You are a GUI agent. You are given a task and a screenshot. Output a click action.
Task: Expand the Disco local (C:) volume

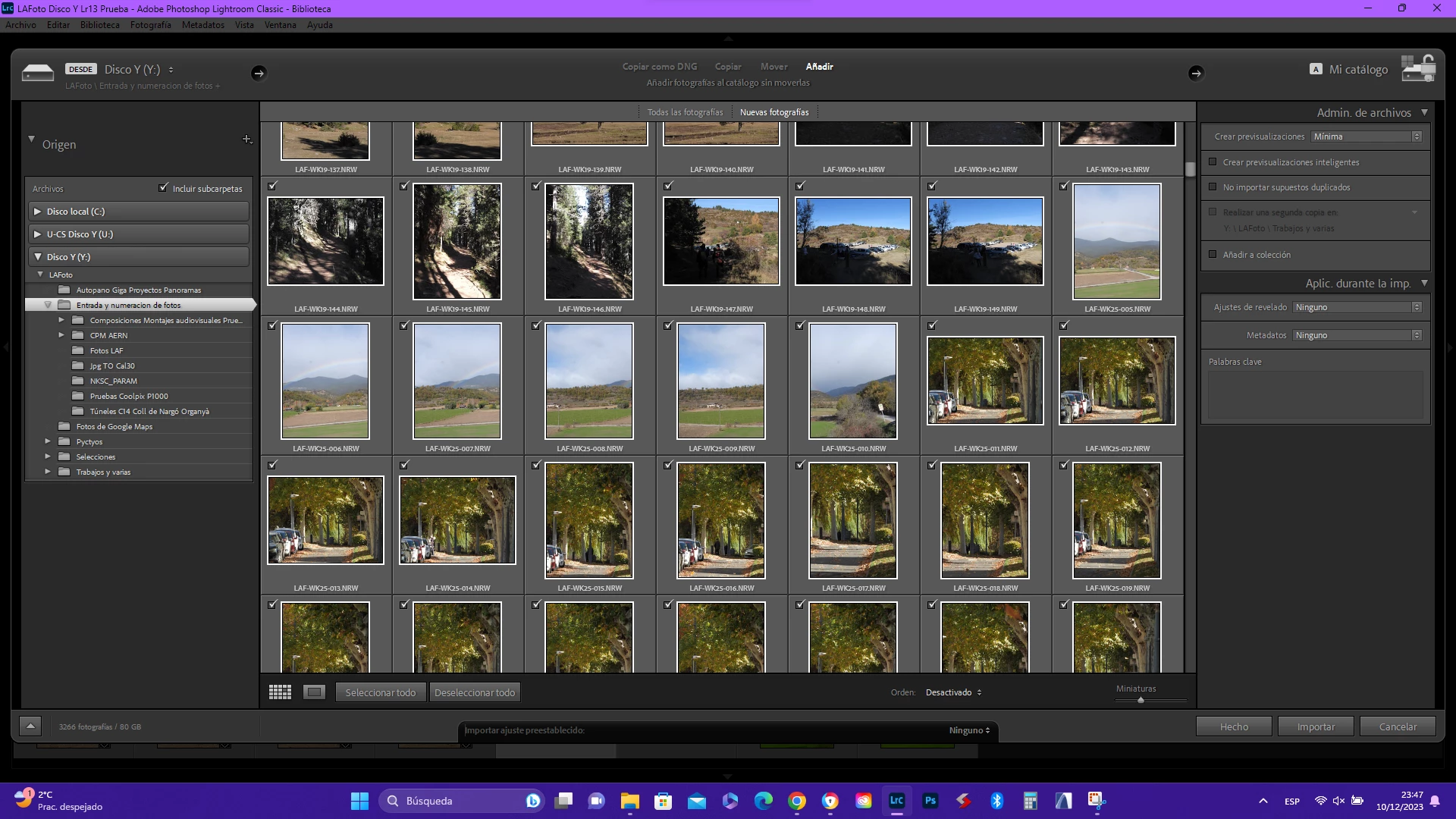point(37,212)
